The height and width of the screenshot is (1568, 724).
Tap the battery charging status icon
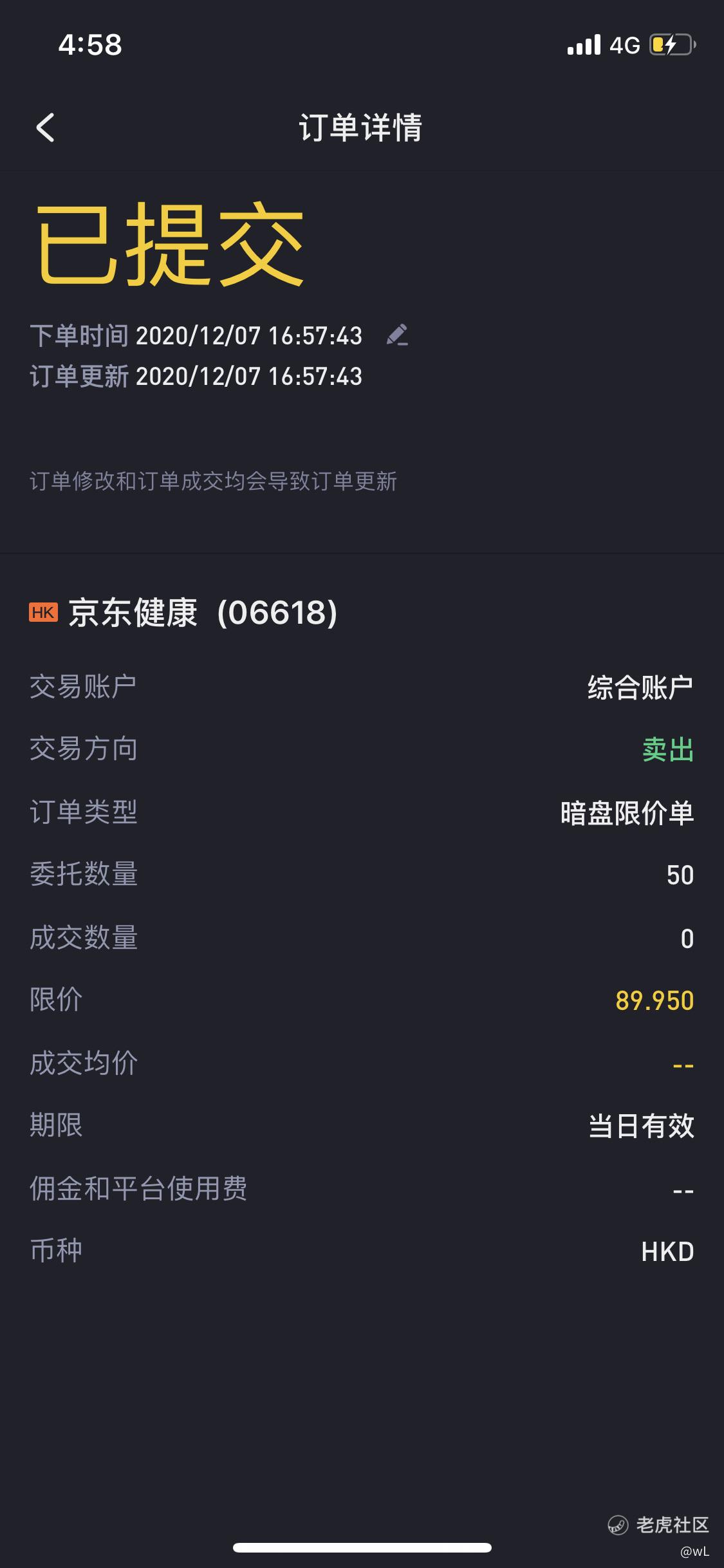click(x=672, y=45)
